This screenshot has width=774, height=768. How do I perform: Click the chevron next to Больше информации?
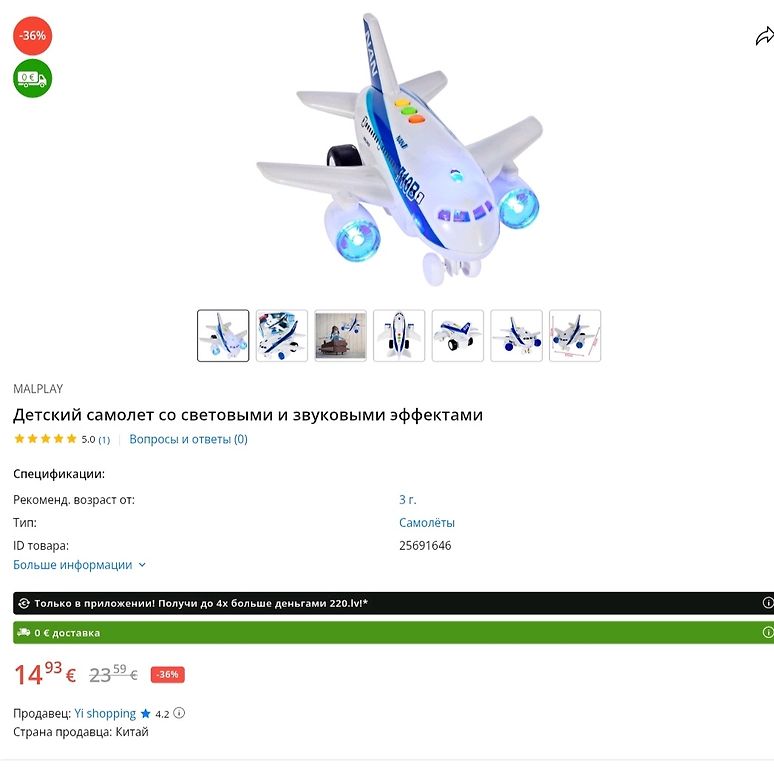coord(142,565)
